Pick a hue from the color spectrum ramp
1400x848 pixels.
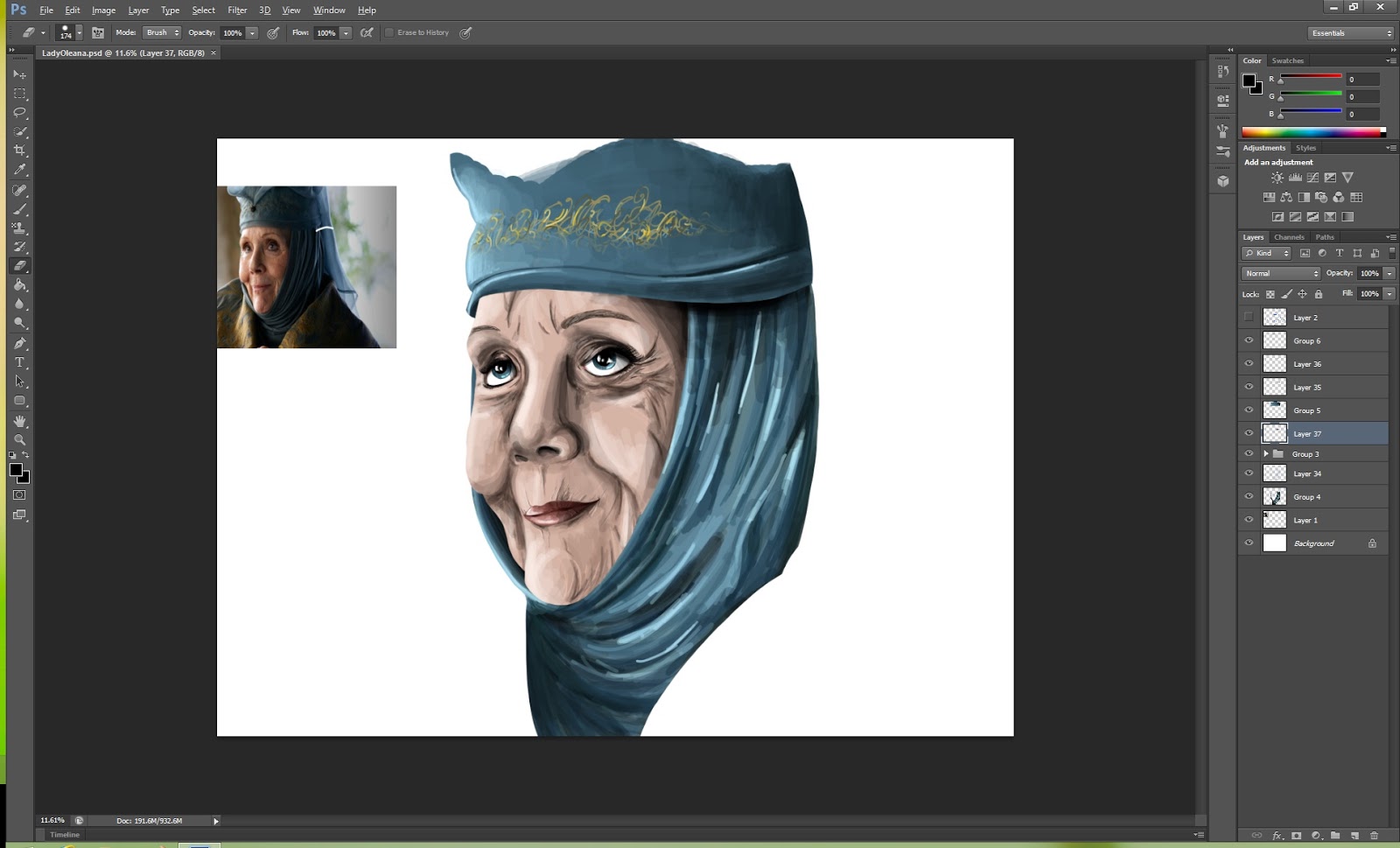[1312, 133]
